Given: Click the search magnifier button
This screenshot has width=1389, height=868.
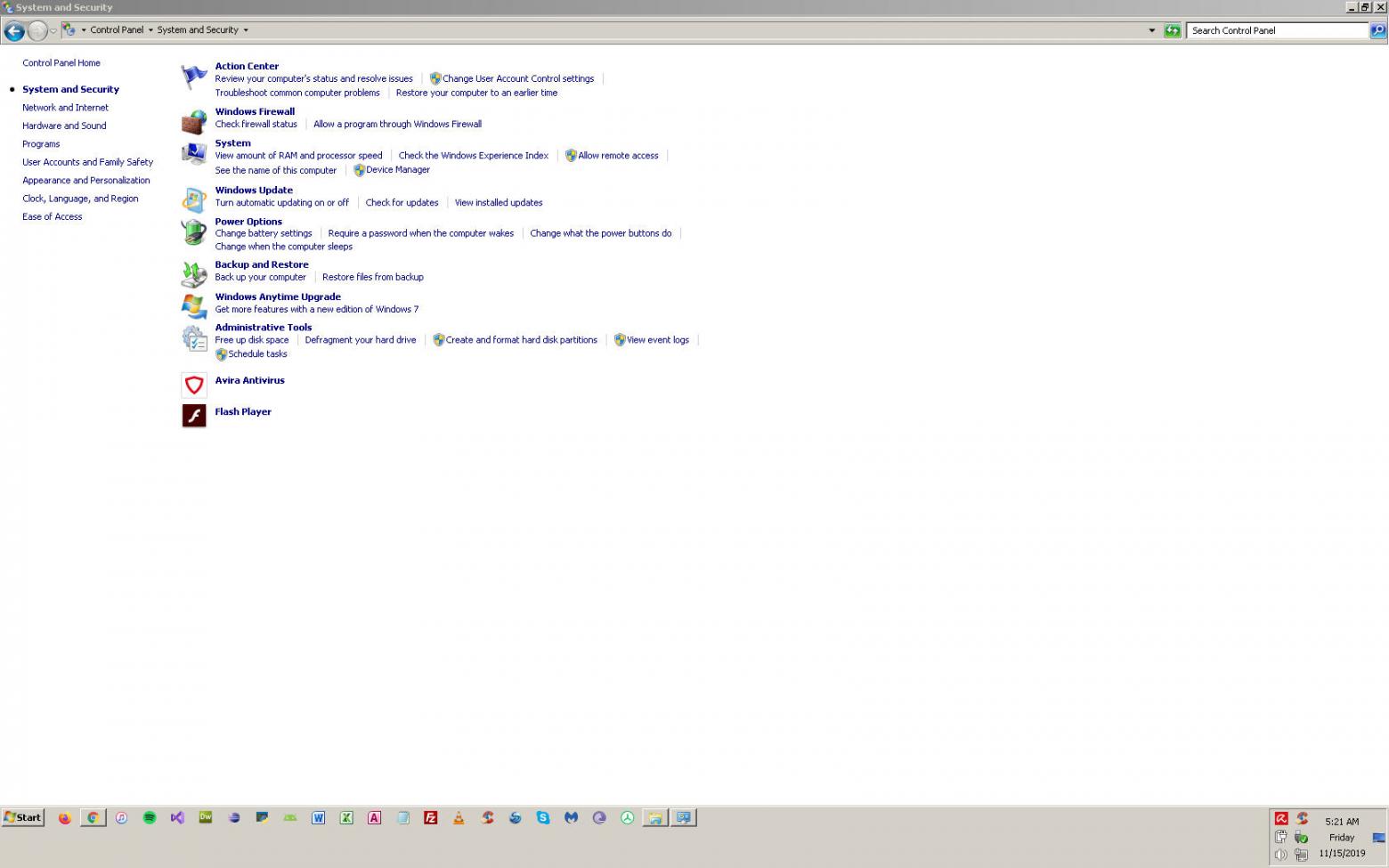Looking at the screenshot, I should point(1377,30).
